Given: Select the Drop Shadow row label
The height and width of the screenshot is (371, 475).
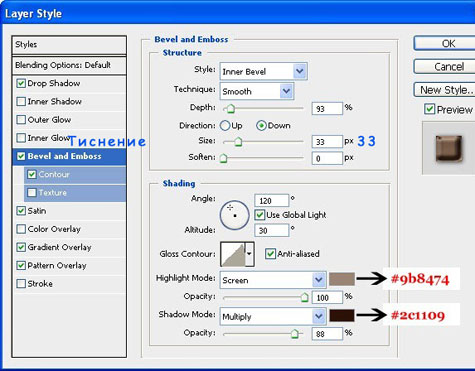Looking at the screenshot, I should click(54, 83).
